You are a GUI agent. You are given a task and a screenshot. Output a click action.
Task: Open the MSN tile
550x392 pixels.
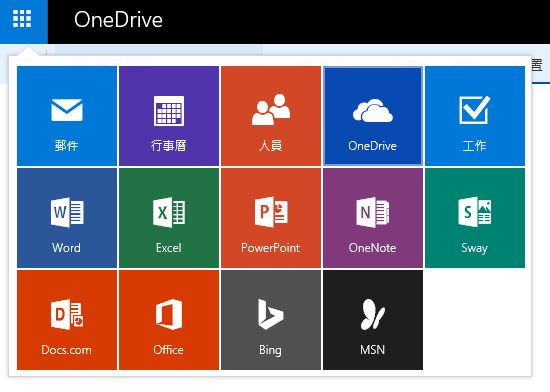point(373,320)
